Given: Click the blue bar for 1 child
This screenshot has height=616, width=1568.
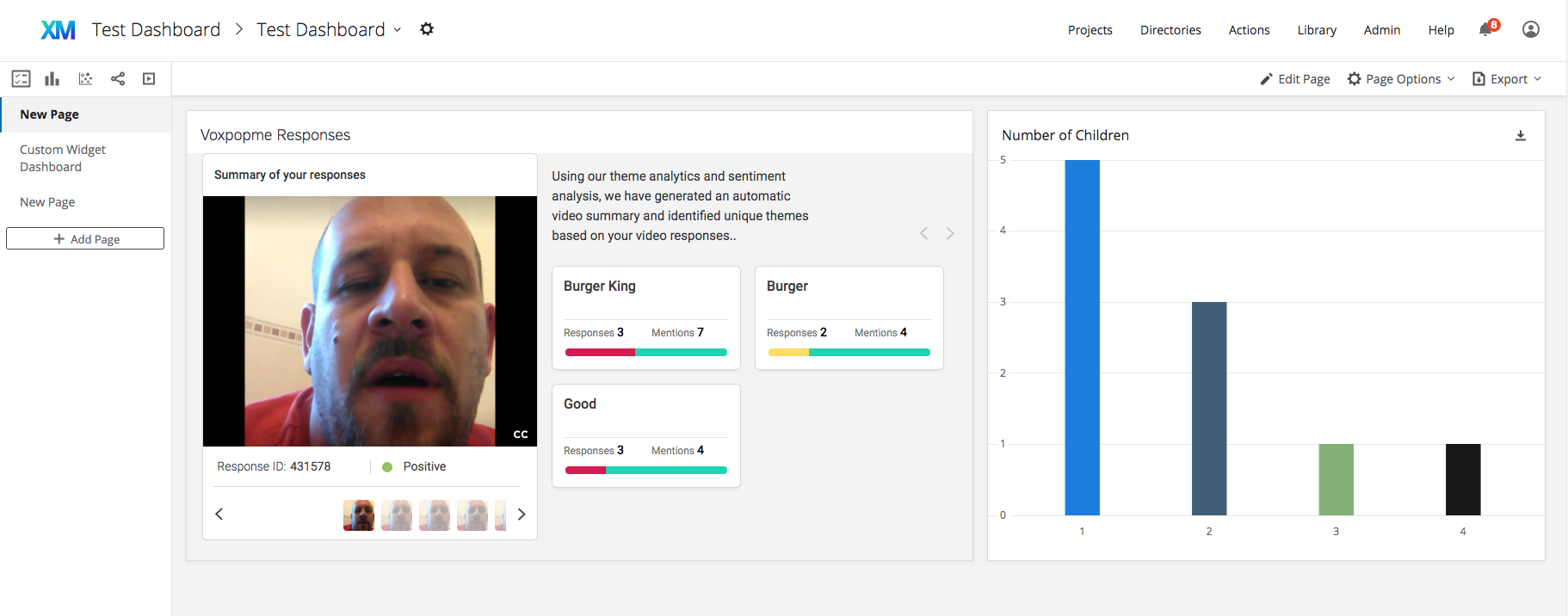Looking at the screenshot, I should (x=1082, y=337).
